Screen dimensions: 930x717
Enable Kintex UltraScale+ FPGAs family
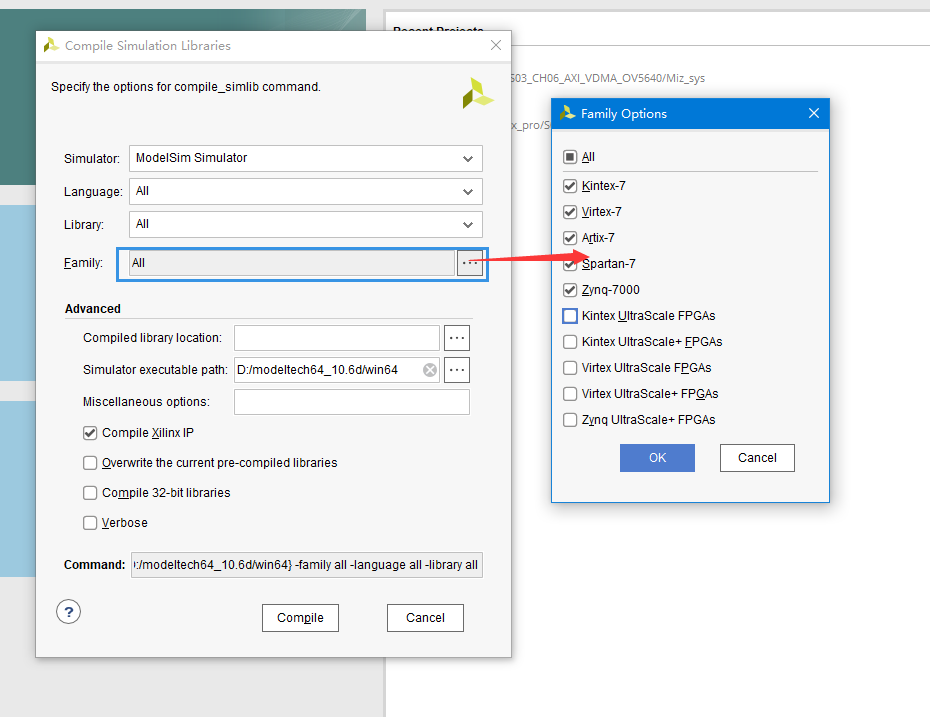click(x=570, y=342)
